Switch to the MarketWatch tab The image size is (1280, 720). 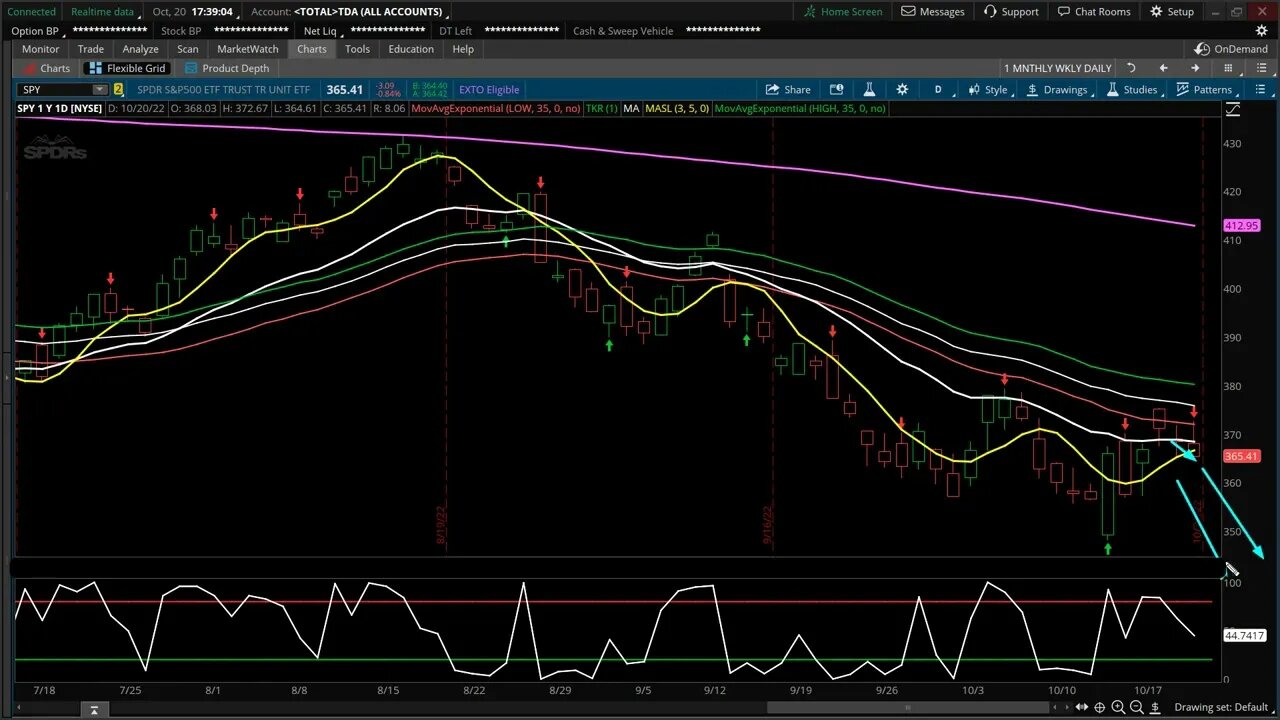point(248,49)
